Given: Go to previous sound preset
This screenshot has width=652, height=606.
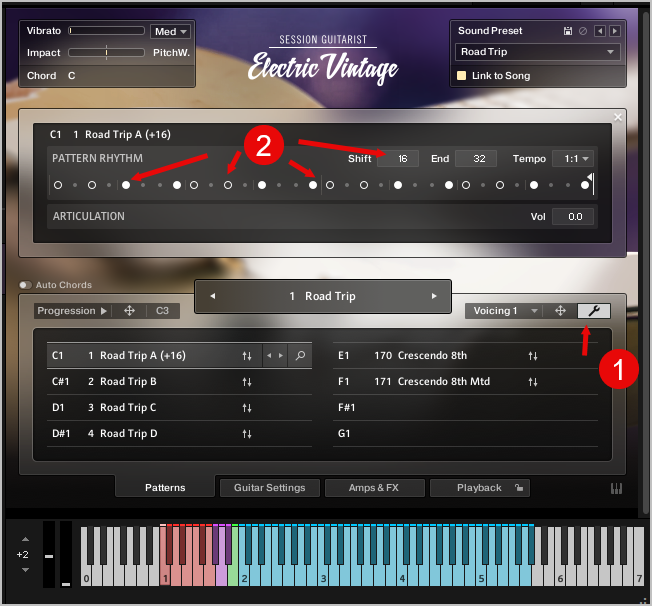Looking at the screenshot, I should 600,31.
